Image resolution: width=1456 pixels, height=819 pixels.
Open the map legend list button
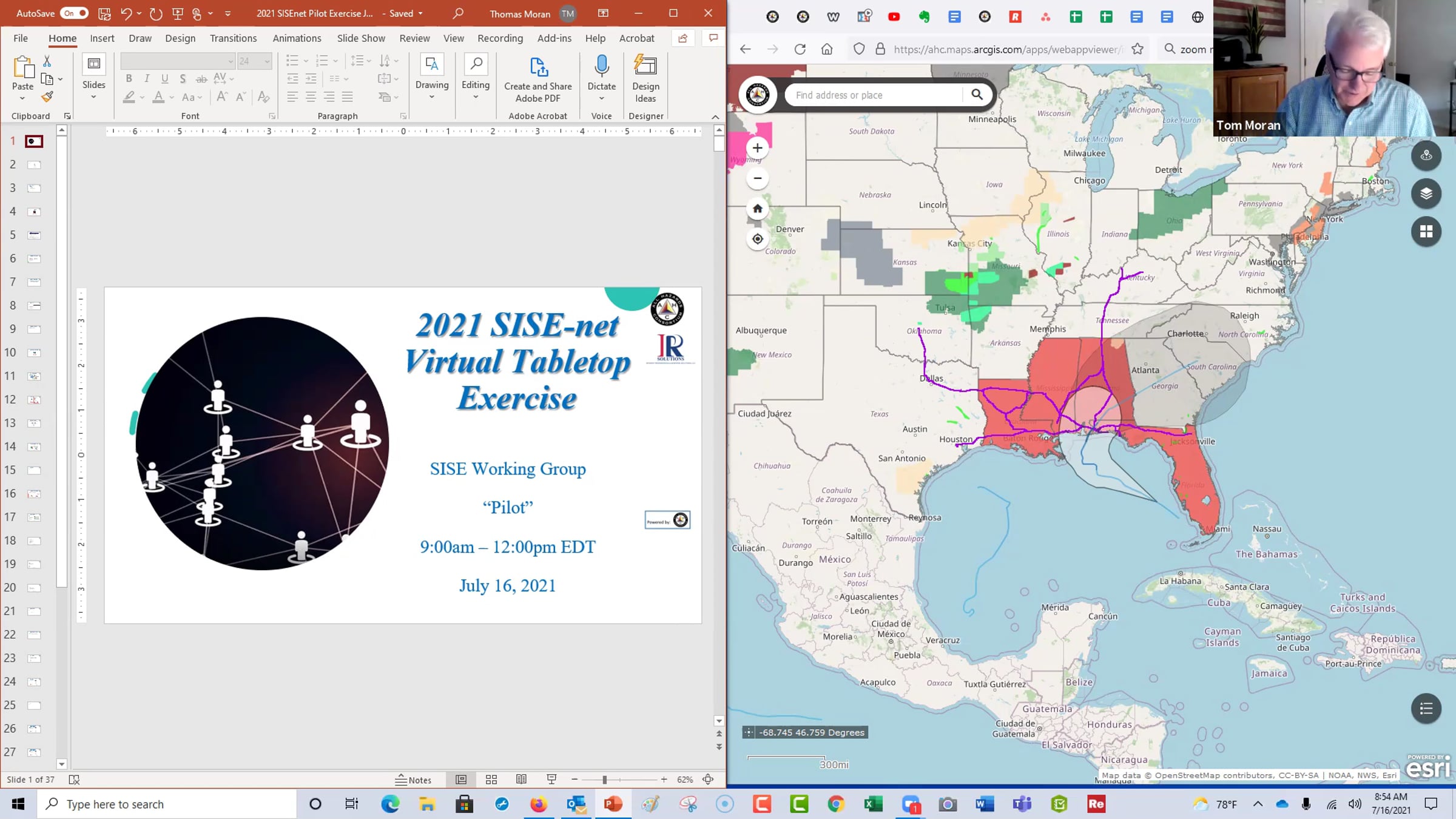1426,708
